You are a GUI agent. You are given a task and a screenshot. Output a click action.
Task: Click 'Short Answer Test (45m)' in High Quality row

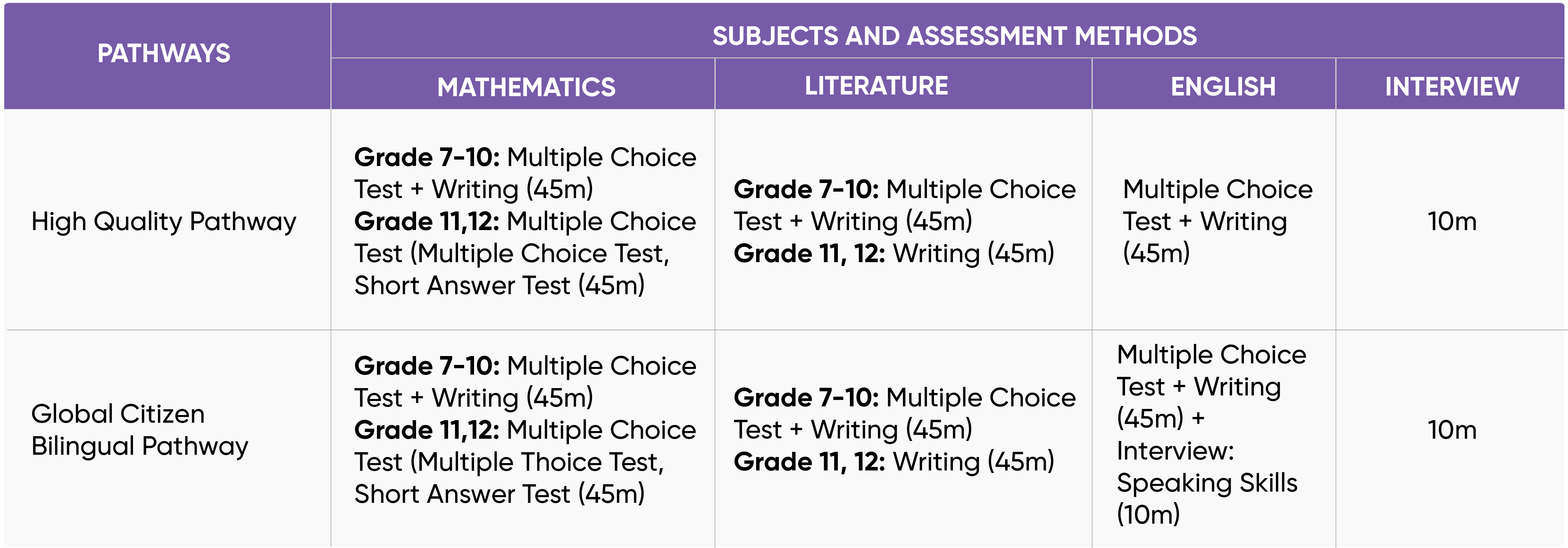tap(499, 286)
